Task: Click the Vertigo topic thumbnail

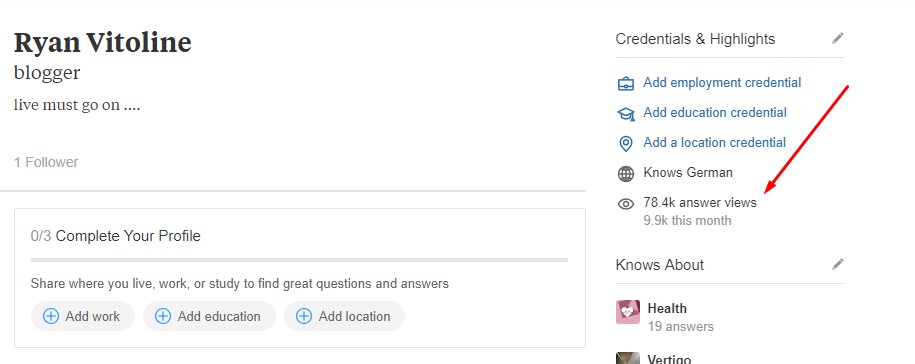Action: pyautogui.click(x=628, y=358)
